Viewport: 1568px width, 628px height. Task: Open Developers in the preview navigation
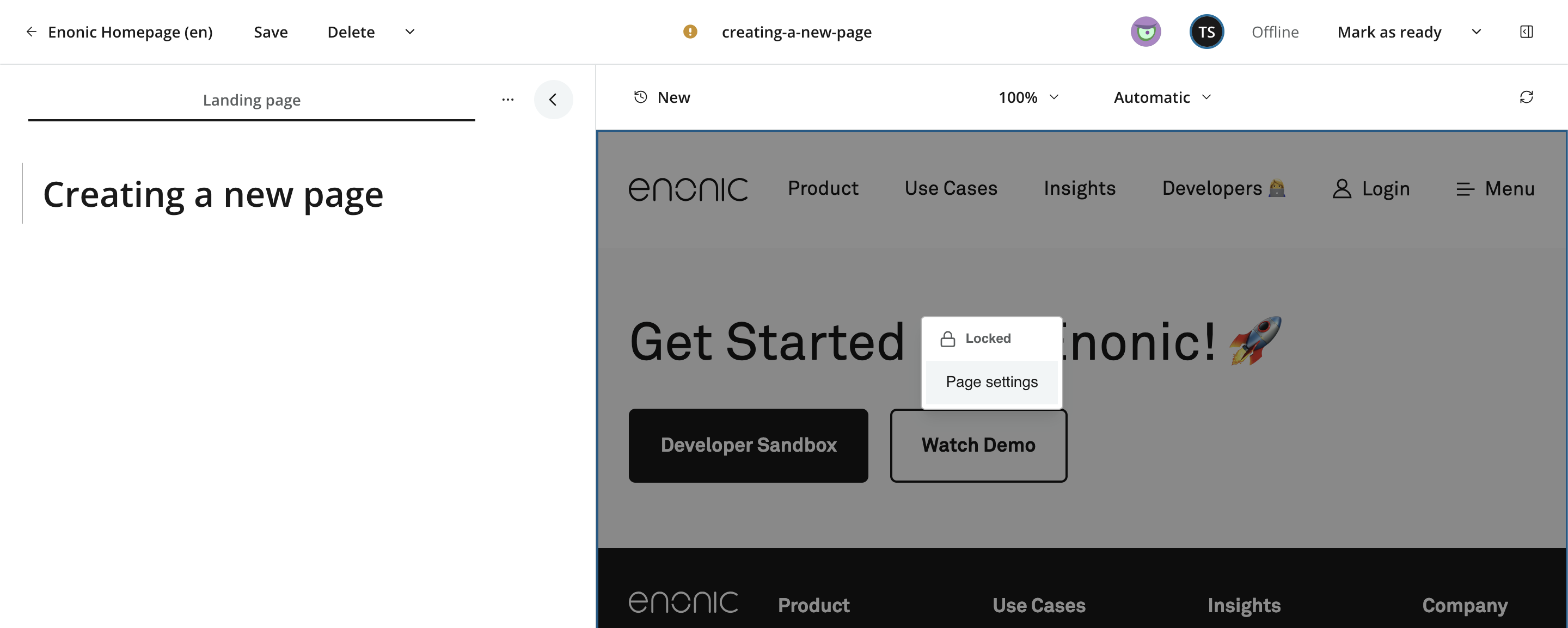pos(1223,188)
